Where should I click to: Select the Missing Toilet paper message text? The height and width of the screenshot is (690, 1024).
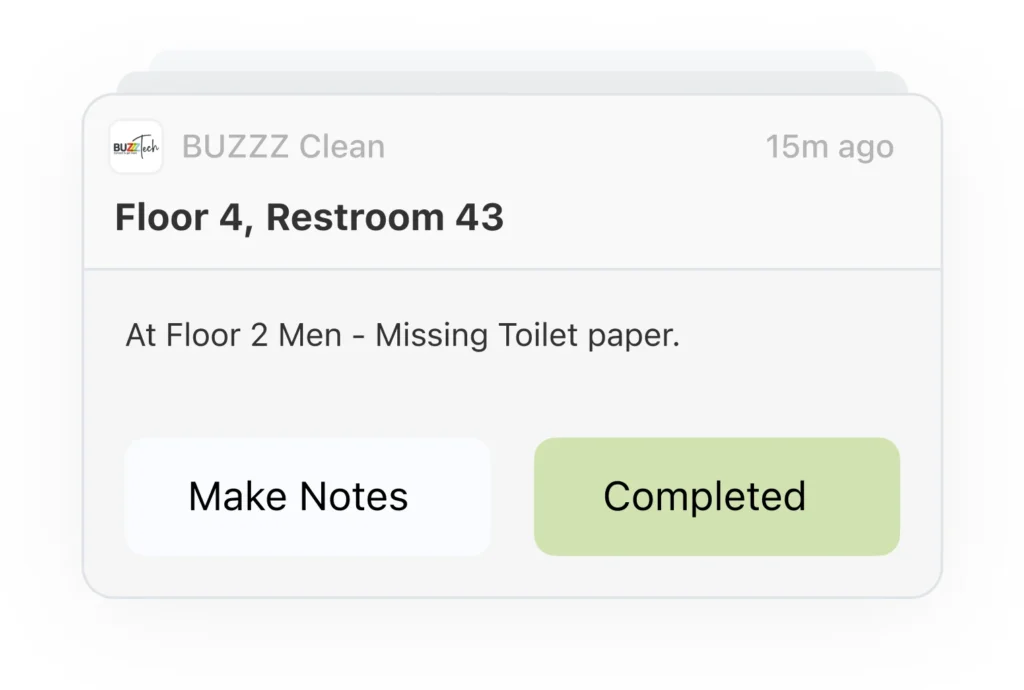(x=402, y=335)
